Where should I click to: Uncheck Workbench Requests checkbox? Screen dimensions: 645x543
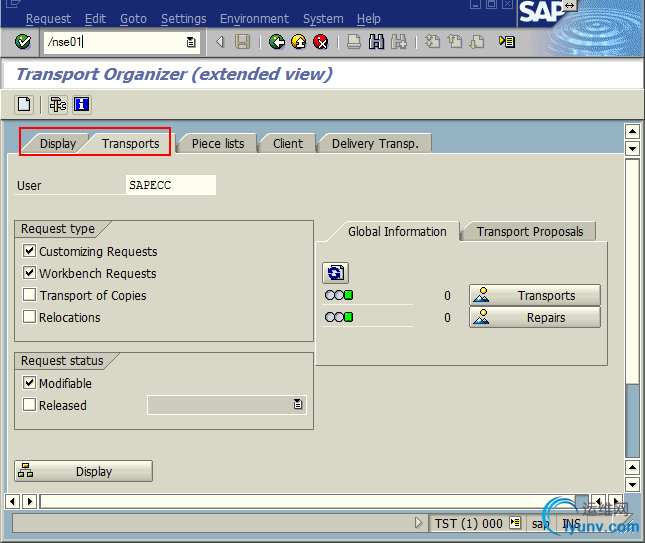[x=29, y=273]
